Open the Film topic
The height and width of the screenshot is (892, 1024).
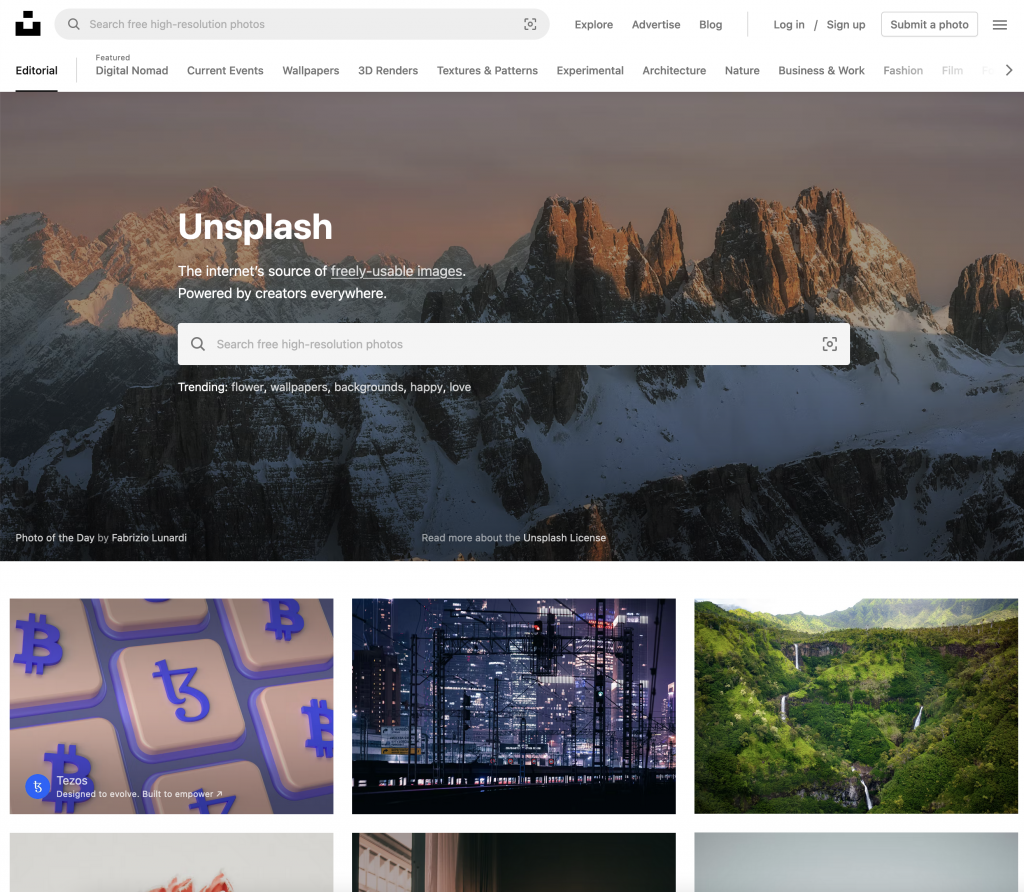952,71
